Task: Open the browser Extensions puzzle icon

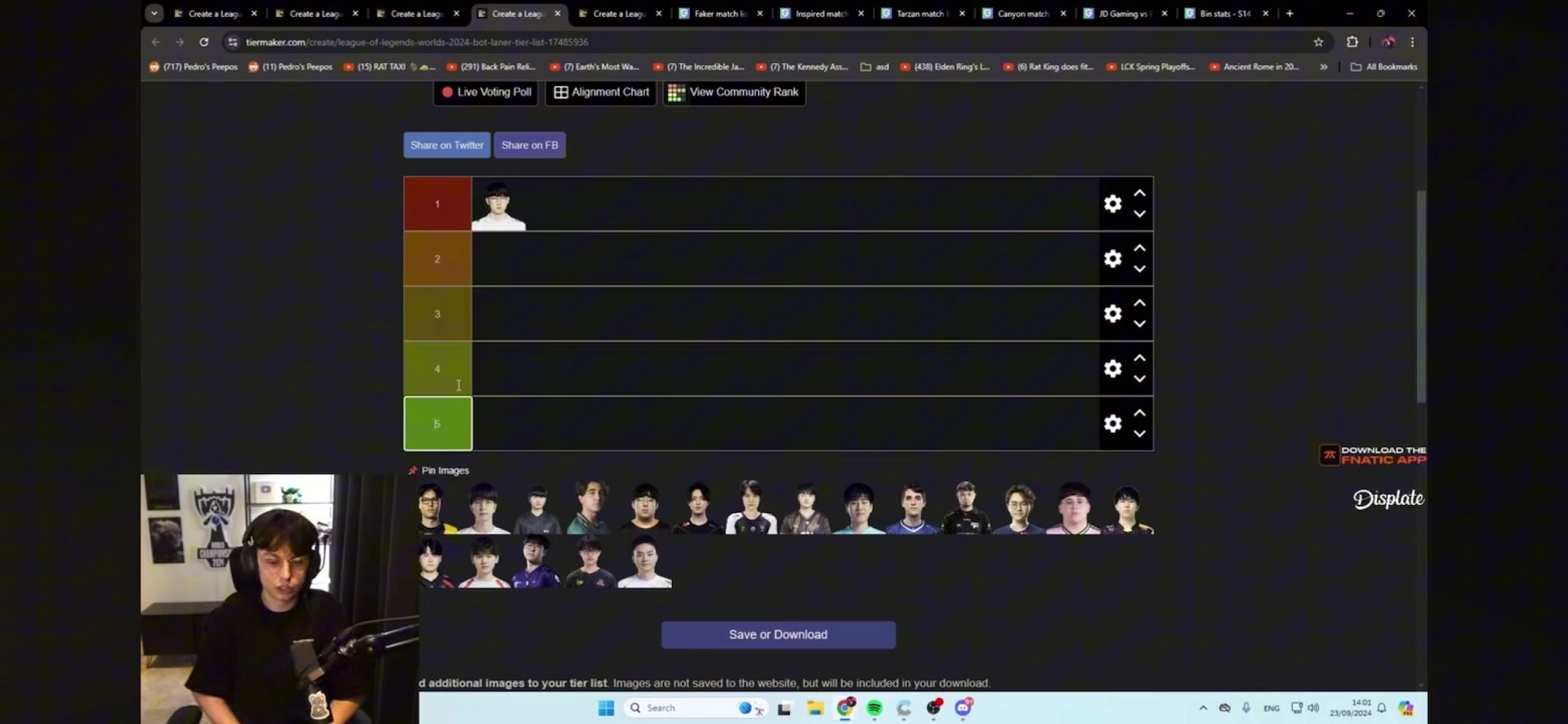Action: 1352,42
